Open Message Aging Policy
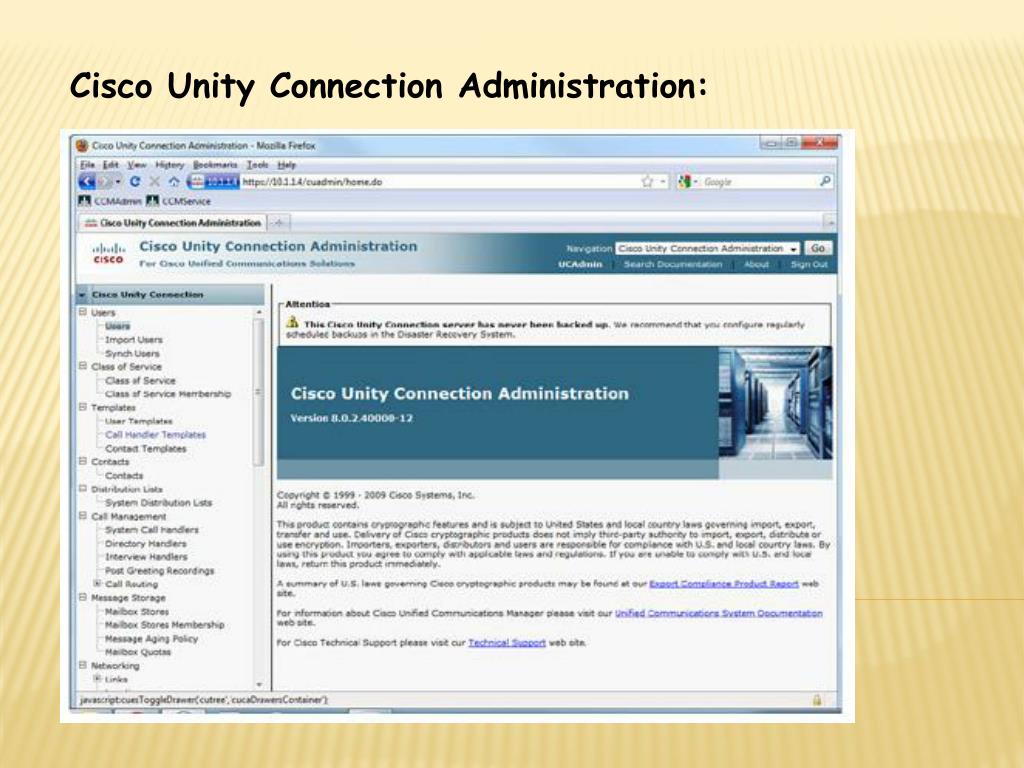Image resolution: width=1024 pixels, height=768 pixels. [152, 639]
